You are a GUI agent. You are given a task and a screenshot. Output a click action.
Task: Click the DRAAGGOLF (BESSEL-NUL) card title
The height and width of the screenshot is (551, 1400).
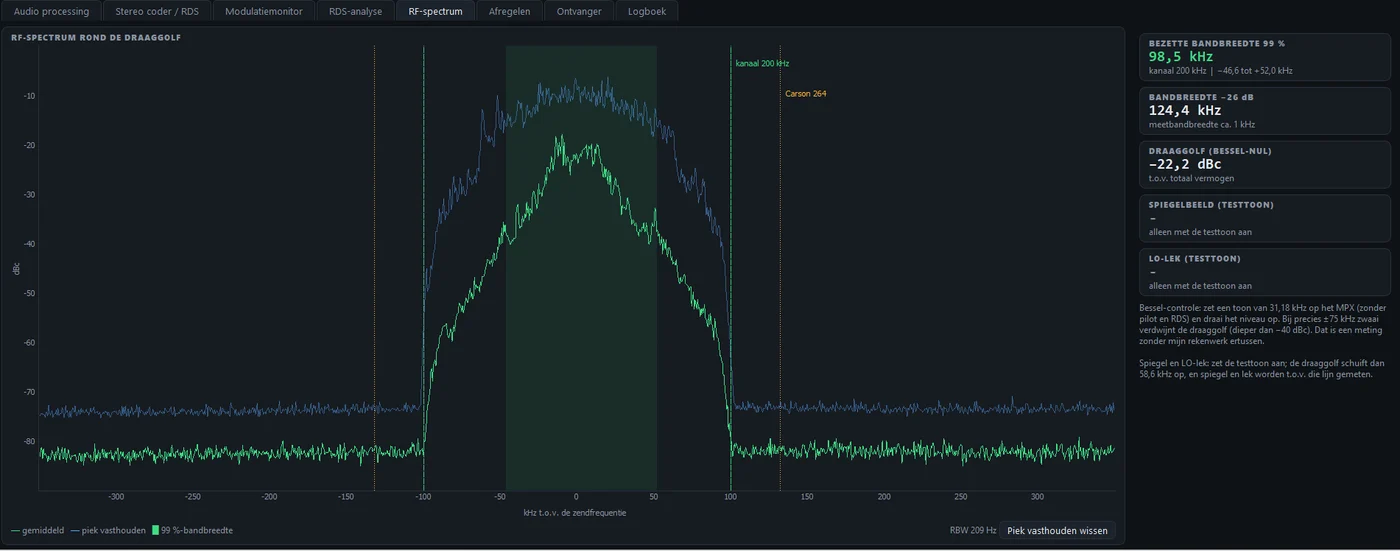[1210, 151]
